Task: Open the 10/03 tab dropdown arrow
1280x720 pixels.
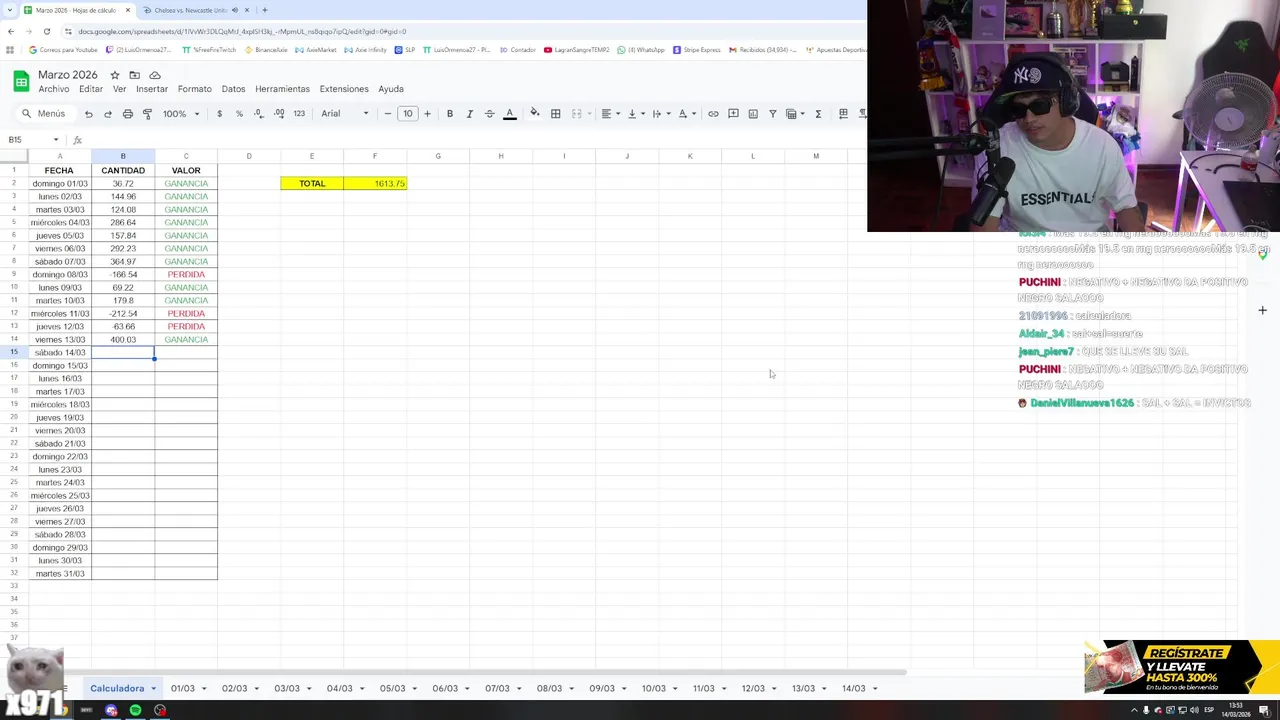Action: [x=676, y=688]
